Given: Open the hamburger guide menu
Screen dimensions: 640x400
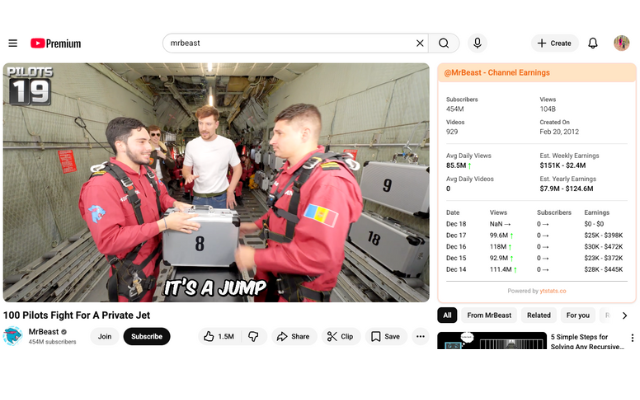Looking at the screenshot, I should (13, 43).
